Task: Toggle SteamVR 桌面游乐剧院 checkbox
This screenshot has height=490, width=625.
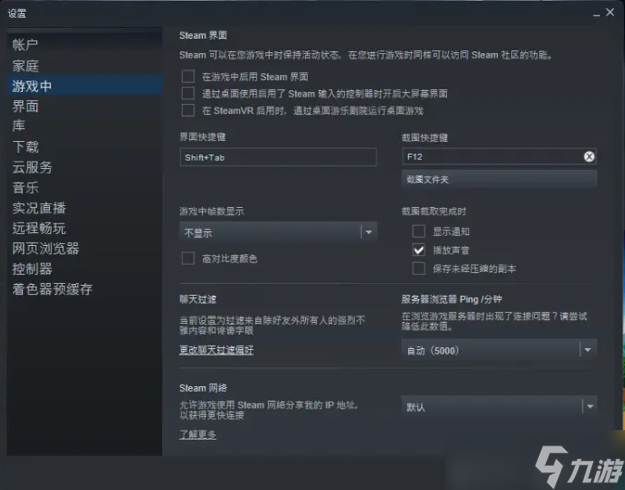Action: point(188,110)
